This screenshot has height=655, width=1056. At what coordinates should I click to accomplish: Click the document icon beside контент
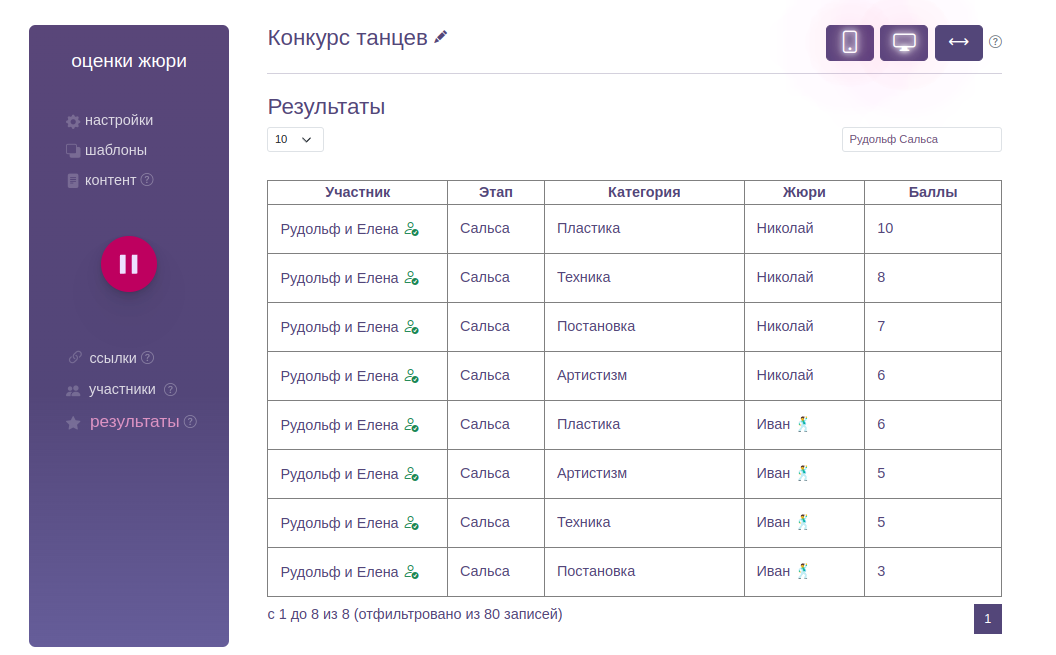pos(73,181)
